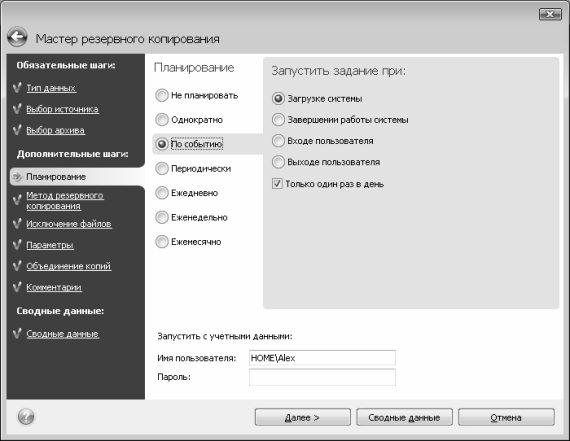
Task: Select Не планировать radio option
Action: 162,96
